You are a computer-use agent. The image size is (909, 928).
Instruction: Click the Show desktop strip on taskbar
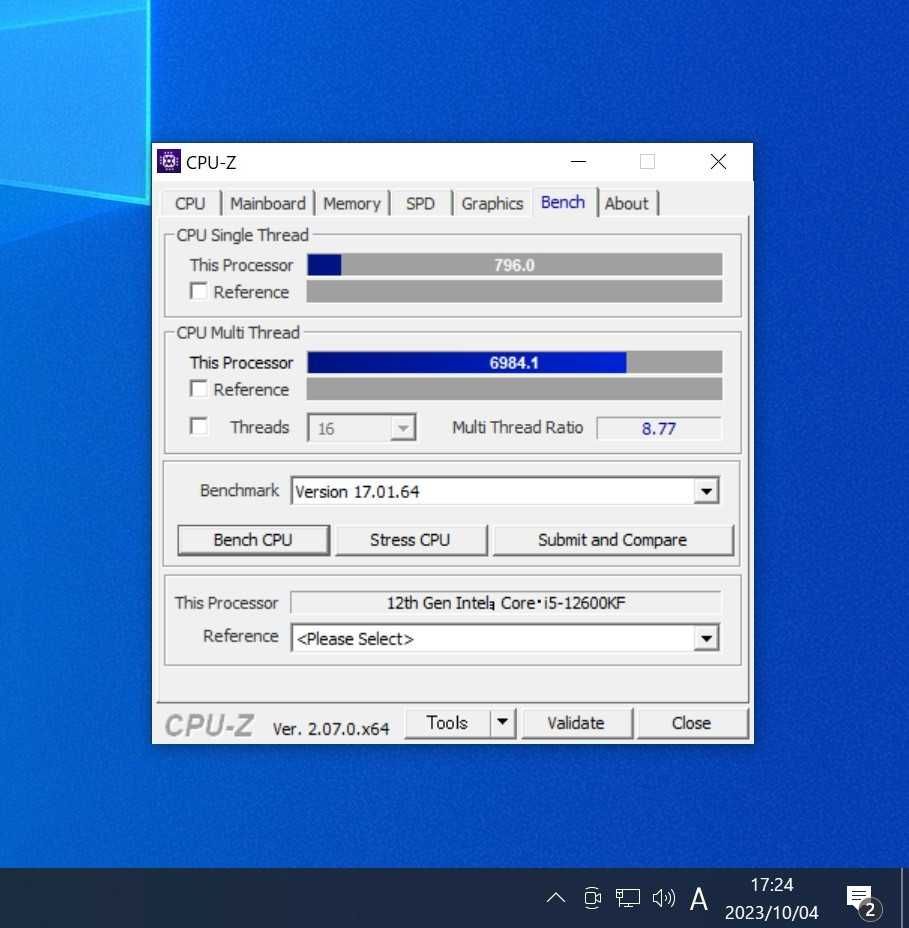(905, 898)
